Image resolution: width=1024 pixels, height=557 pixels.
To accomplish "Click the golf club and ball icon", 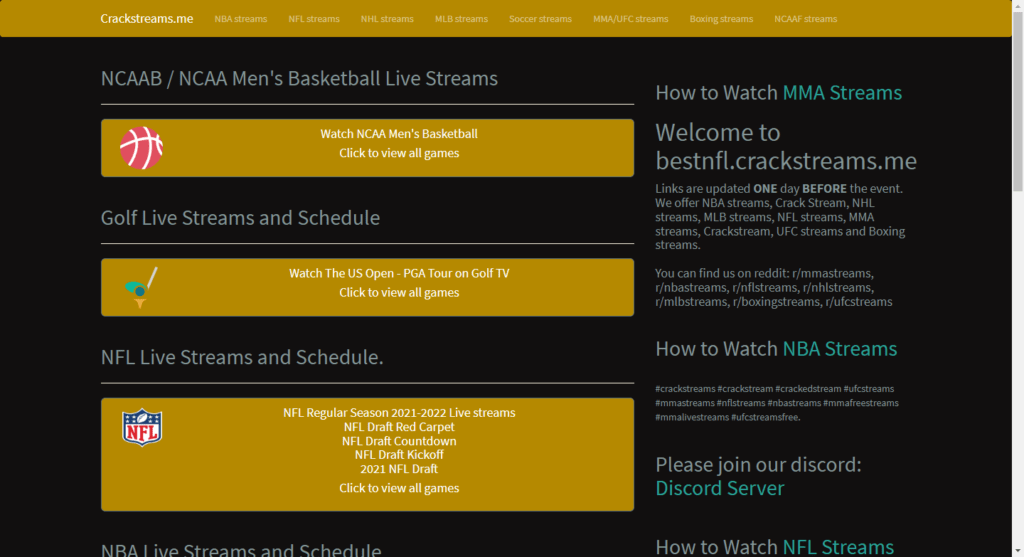I will point(141,287).
